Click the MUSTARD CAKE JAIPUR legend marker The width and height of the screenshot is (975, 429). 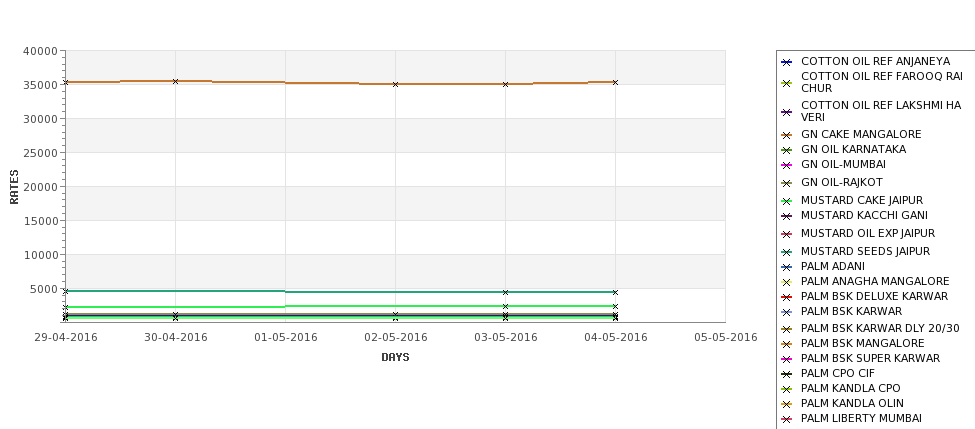(x=787, y=201)
